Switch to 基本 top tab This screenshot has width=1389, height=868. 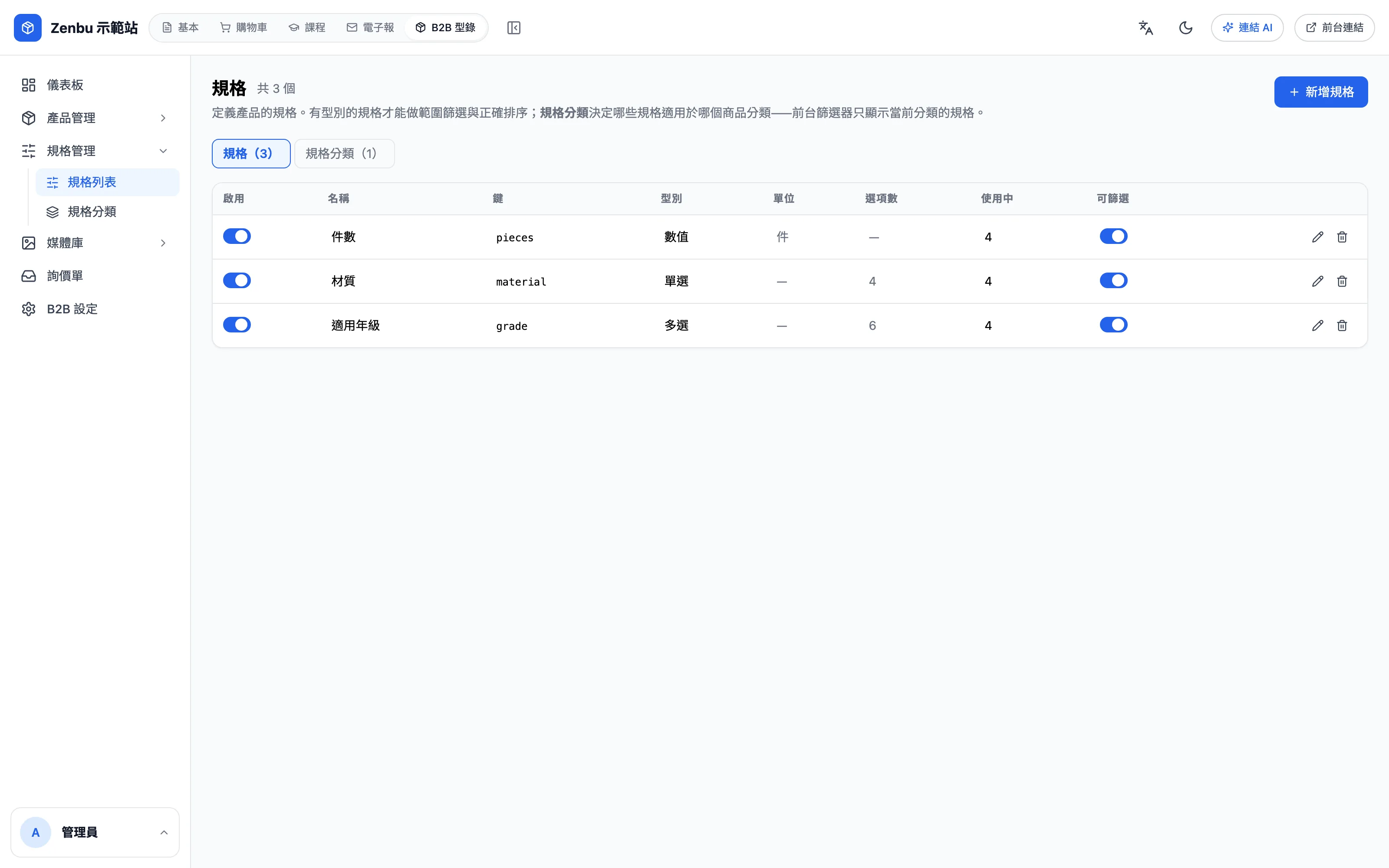tap(180, 27)
